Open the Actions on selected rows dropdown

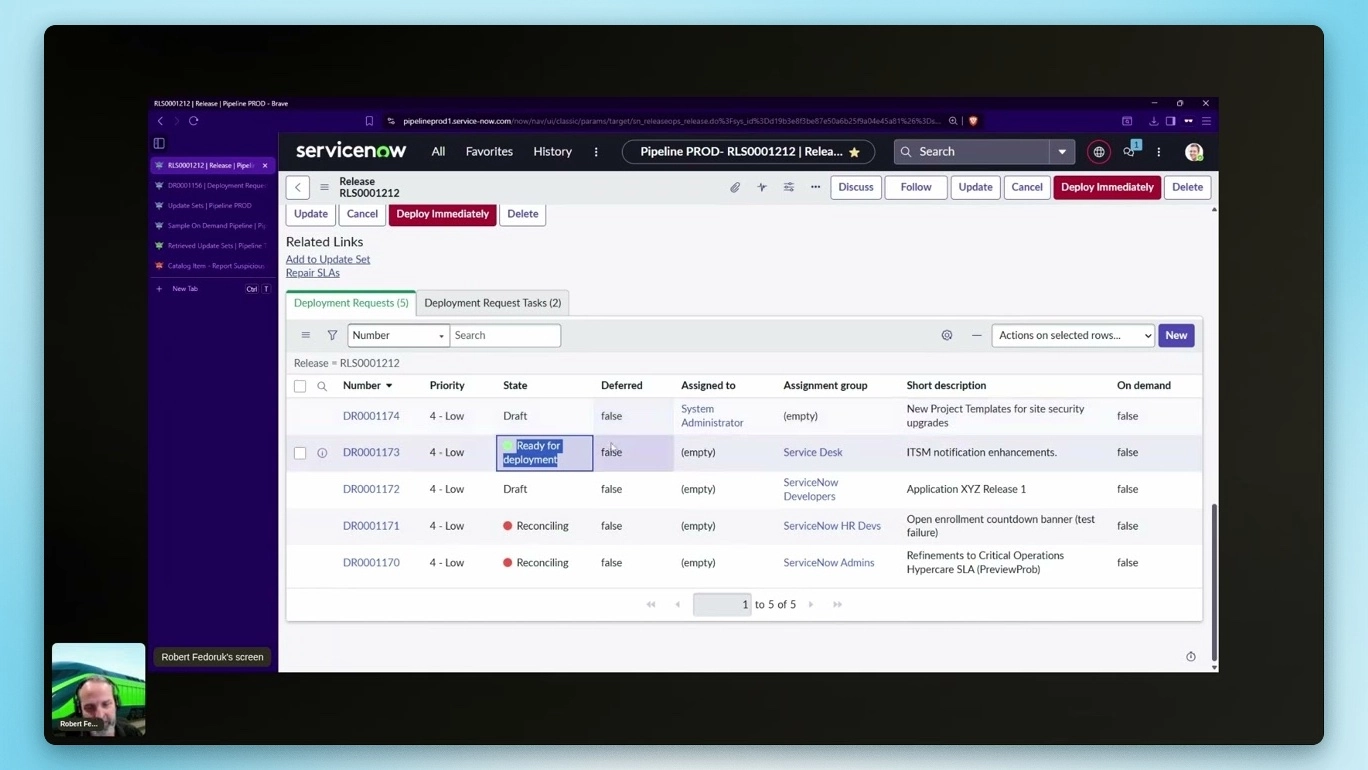pos(1071,335)
